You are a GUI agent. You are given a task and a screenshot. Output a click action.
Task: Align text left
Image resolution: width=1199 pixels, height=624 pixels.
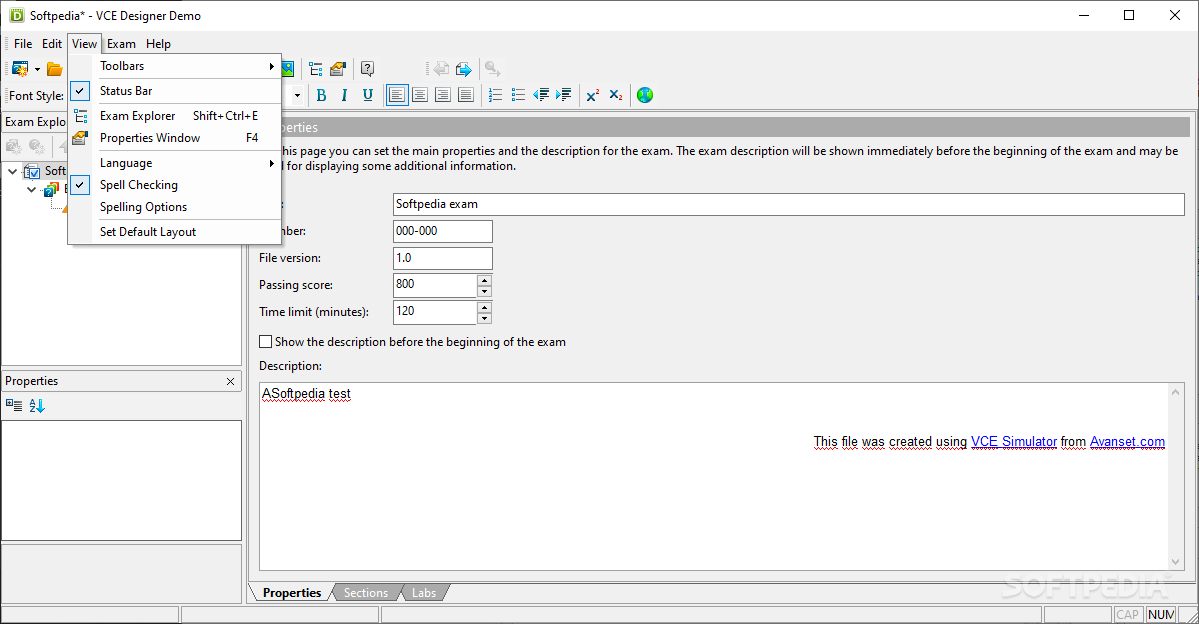click(x=397, y=95)
